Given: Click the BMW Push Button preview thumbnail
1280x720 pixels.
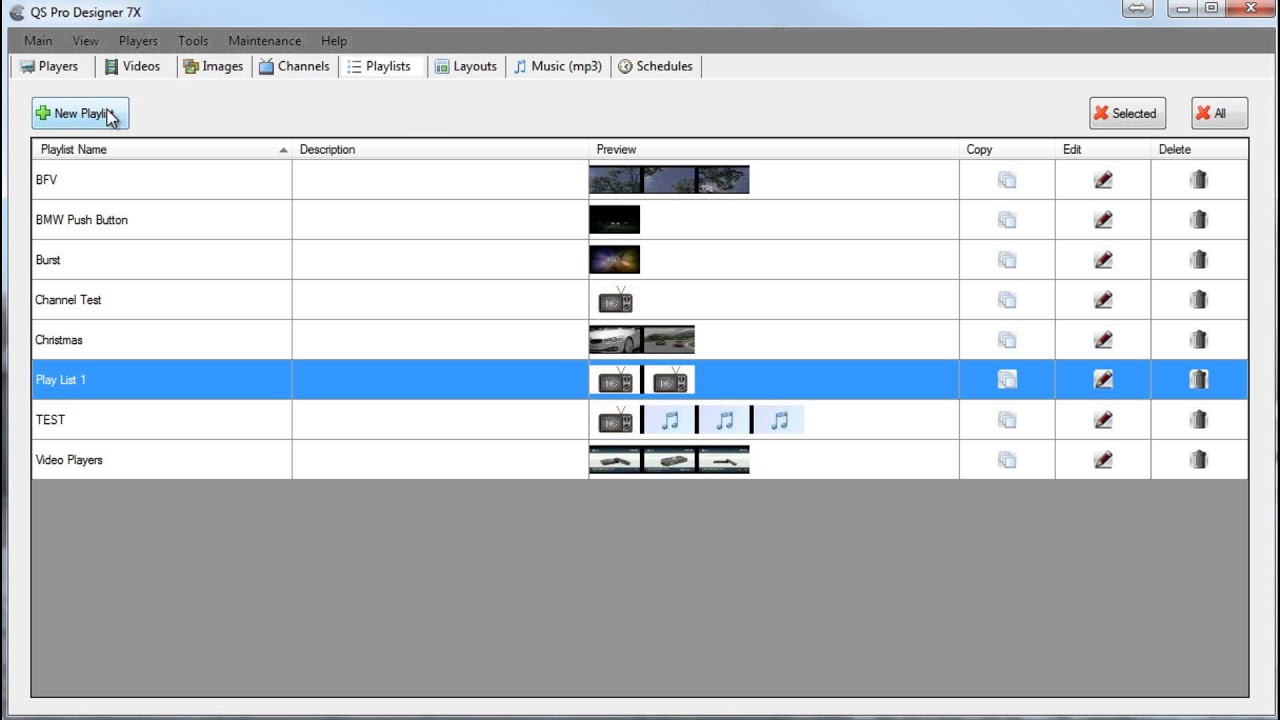Looking at the screenshot, I should click(614, 220).
